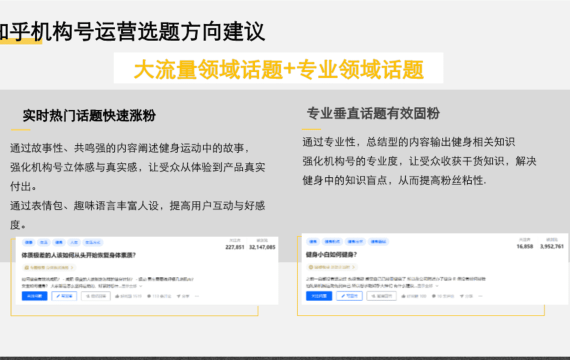Viewport: 570px width, 360px height.
Task: Click the invite-answer button under 体质极差的人 question
Action: 96,296
